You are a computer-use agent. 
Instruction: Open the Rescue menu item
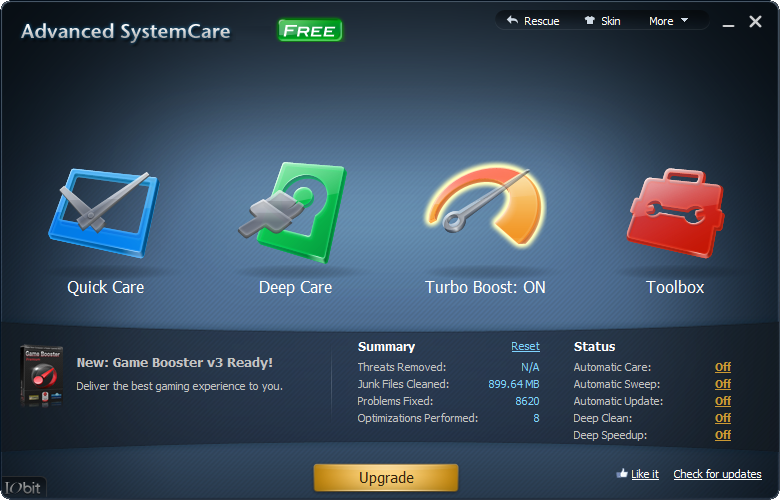pyautogui.click(x=533, y=21)
